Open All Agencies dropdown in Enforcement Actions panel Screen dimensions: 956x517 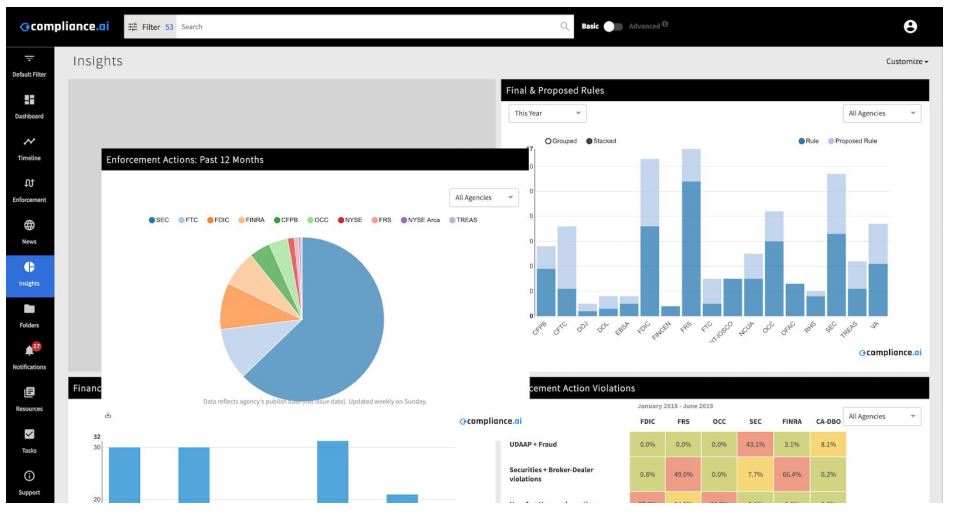pos(483,198)
